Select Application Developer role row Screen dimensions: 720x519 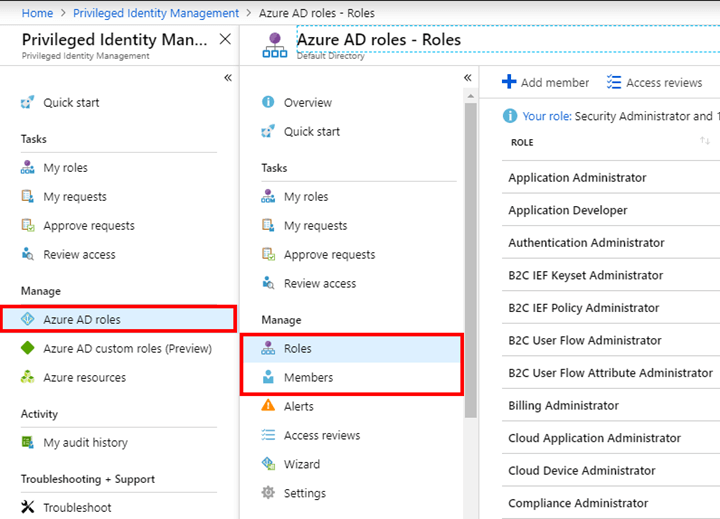click(x=611, y=210)
